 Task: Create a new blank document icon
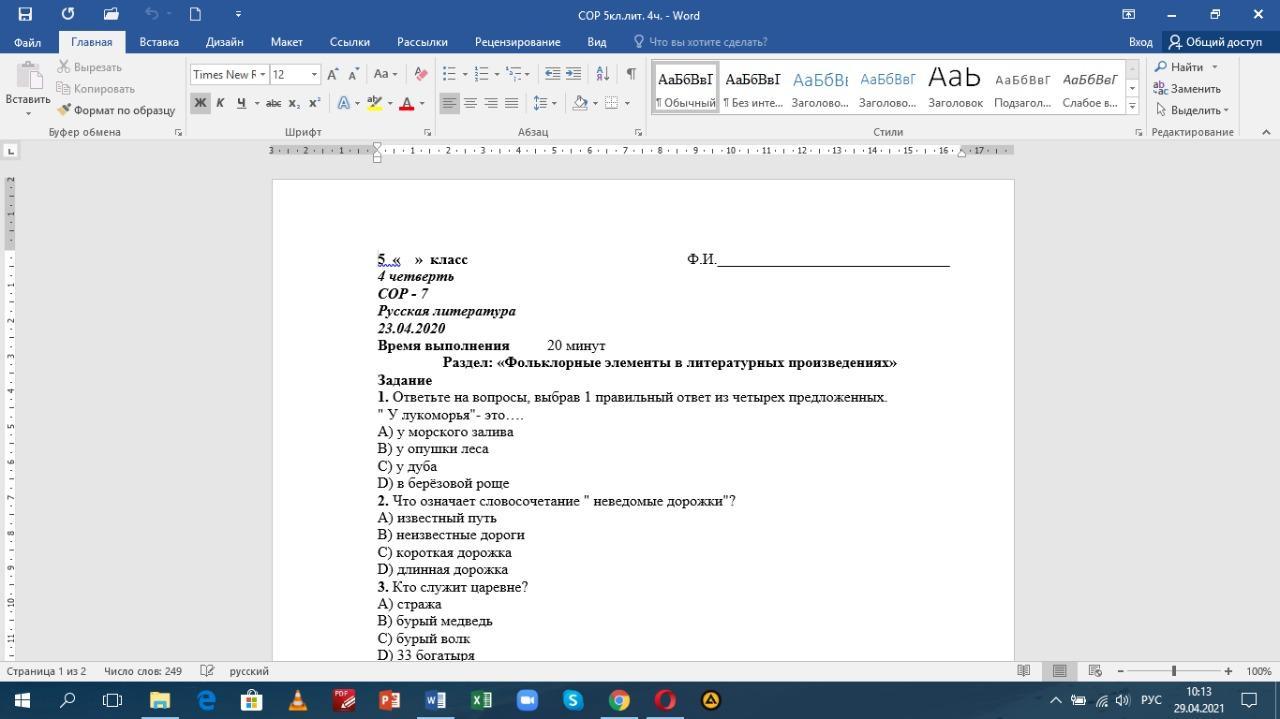(x=196, y=14)
